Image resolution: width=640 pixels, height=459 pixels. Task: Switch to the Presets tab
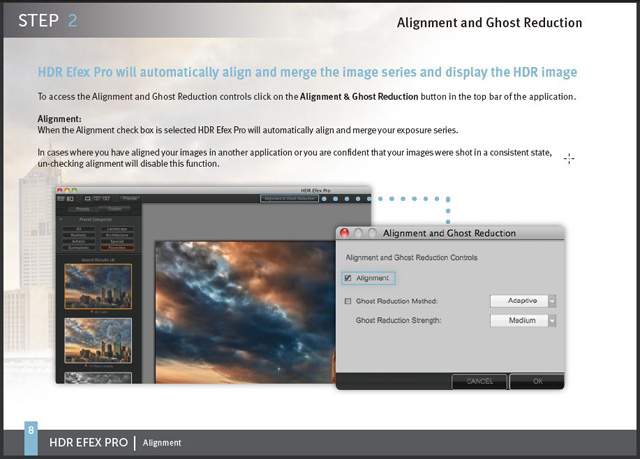click(x=83, y=209)
